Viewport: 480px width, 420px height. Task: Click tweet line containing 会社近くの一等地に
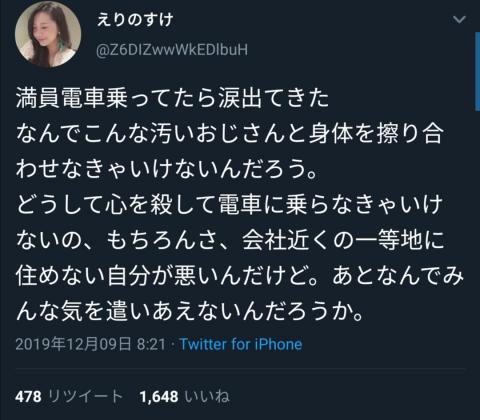(x=230, y=240)
